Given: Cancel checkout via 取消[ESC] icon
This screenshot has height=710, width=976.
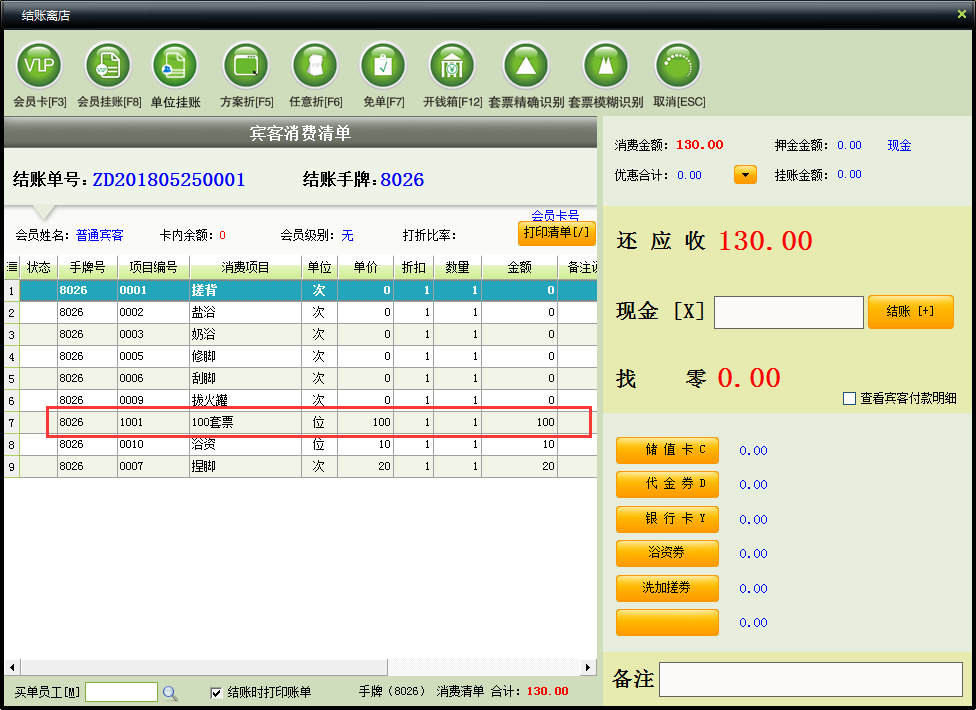Looking at the screenshot, I should (678, 67).
